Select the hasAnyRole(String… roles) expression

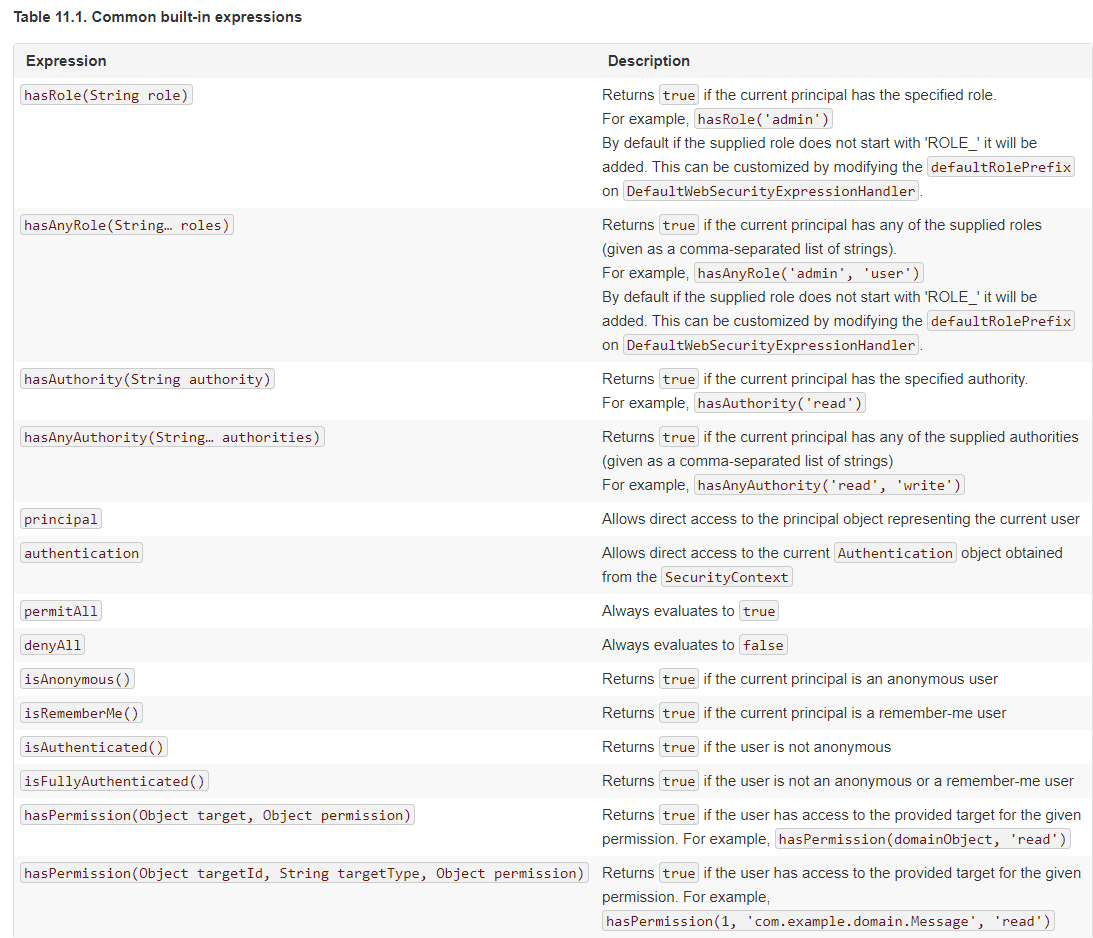(x=127, y=225)
